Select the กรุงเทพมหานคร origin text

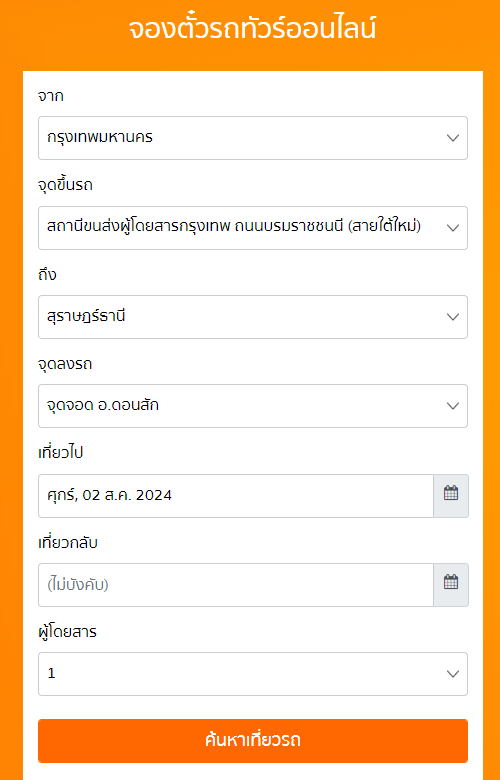100,137
